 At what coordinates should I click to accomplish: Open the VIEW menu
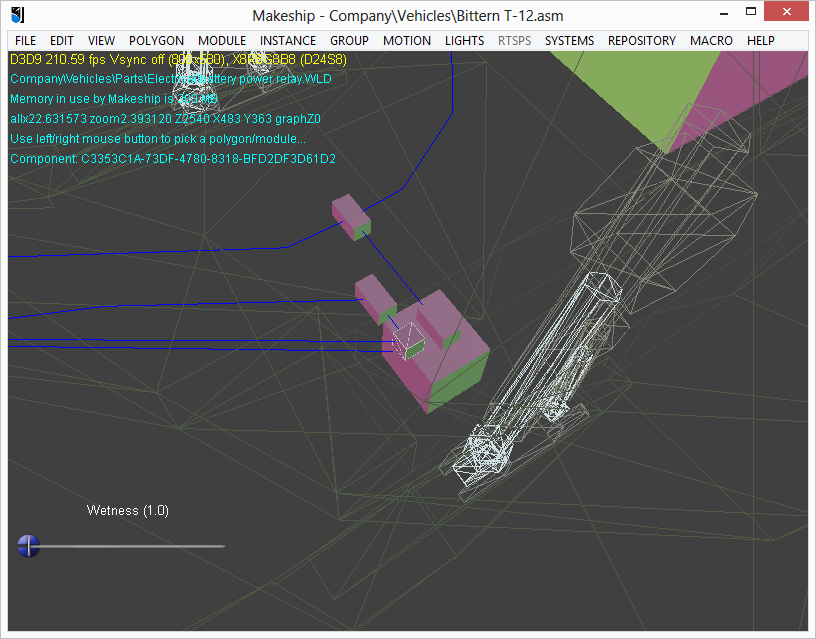point(101,41)
